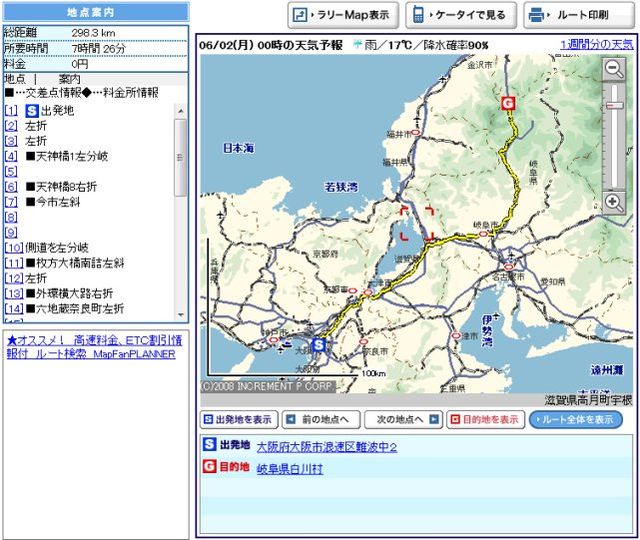Click the 目的地を表示 button

point(485,419)
